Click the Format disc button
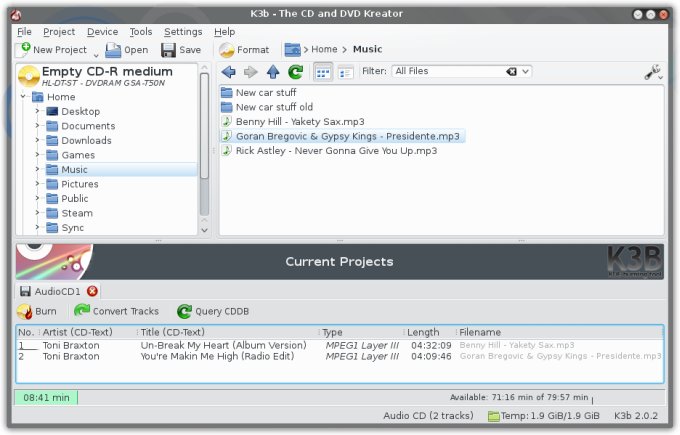The height and width of the screenshot is (435, 680). click(x=244, y=50)
